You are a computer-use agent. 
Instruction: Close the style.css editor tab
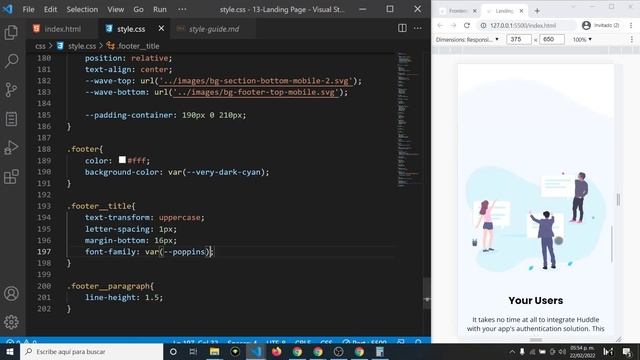click(x=161, y=29)
